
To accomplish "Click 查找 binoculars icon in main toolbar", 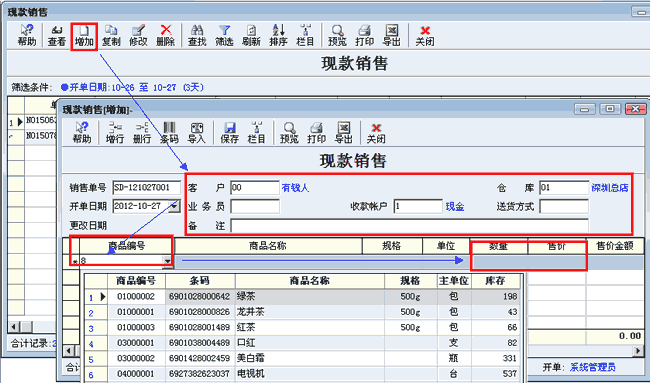I will 197,35.
